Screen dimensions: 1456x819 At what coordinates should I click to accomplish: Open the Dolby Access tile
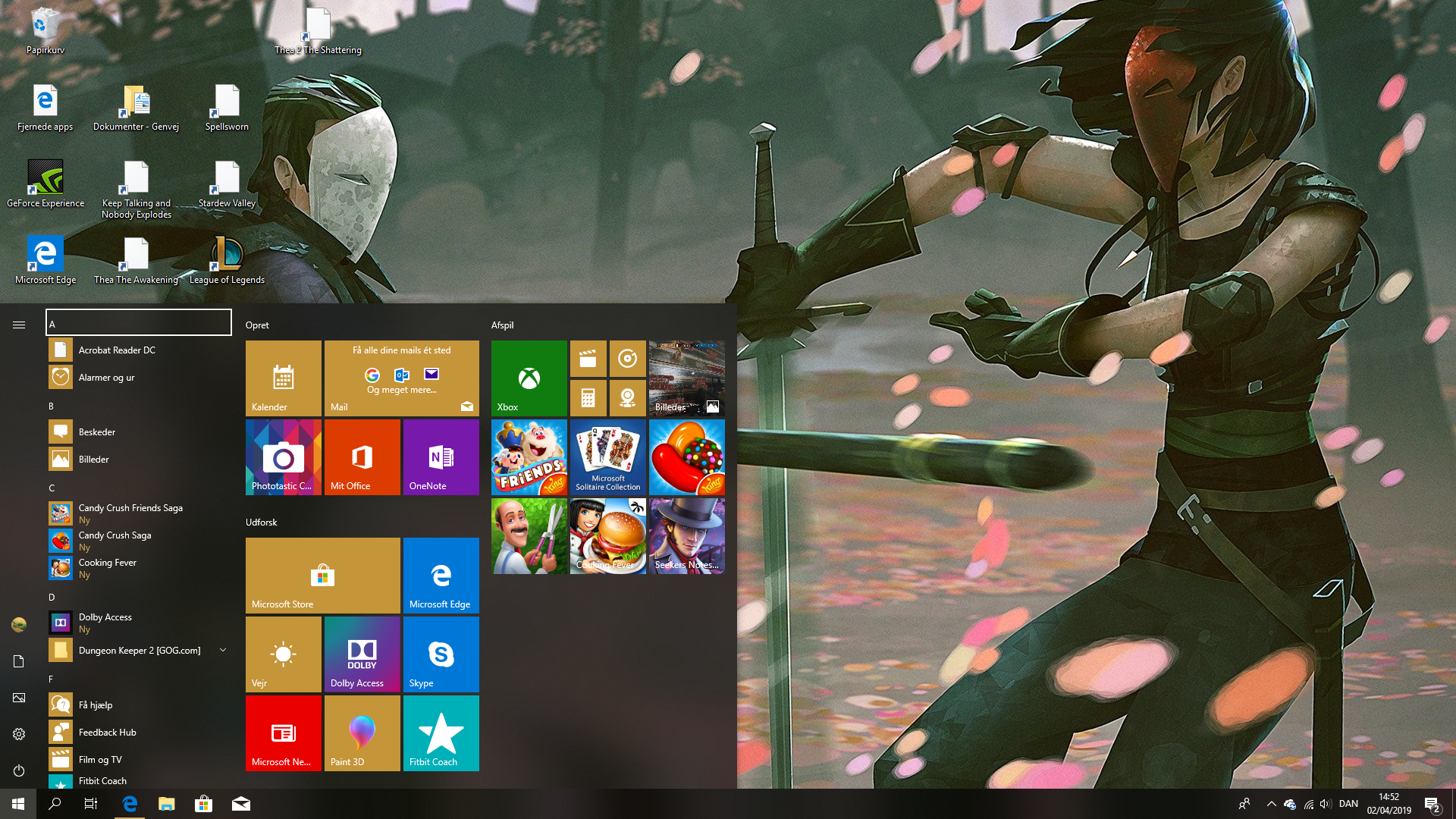pyautogui.click(x=362, y=654)
